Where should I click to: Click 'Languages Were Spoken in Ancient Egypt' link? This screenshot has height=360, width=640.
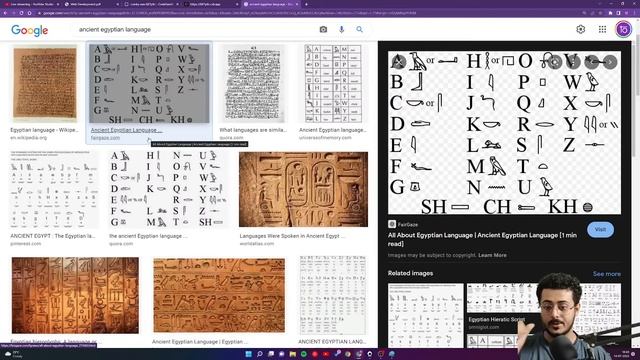(x=292, y=236)
